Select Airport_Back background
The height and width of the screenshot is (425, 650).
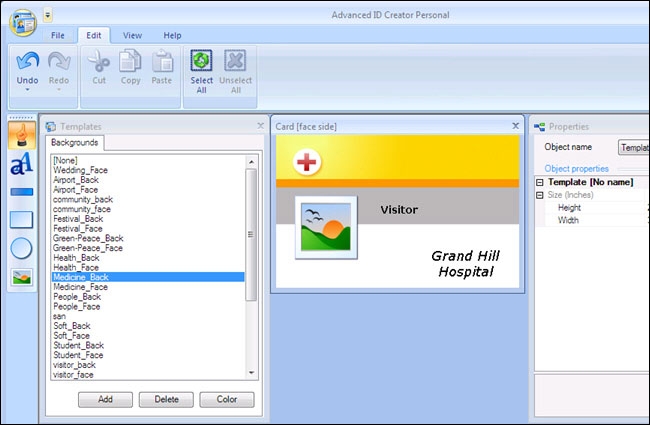coord(148,180)
